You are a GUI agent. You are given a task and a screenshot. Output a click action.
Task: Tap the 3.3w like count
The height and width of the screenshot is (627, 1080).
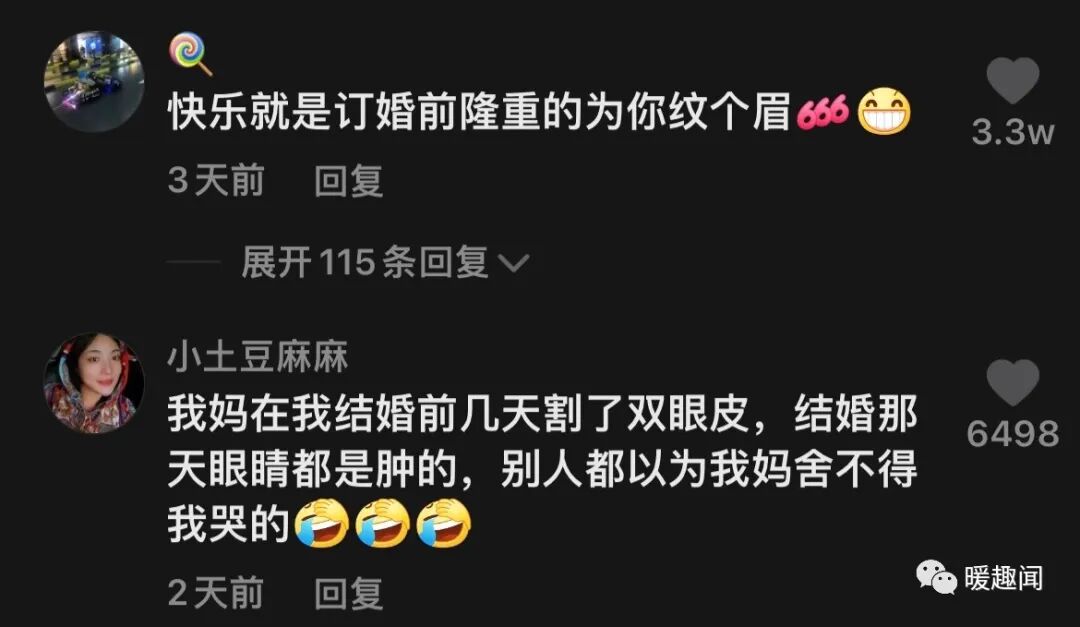click(1012, 132)
